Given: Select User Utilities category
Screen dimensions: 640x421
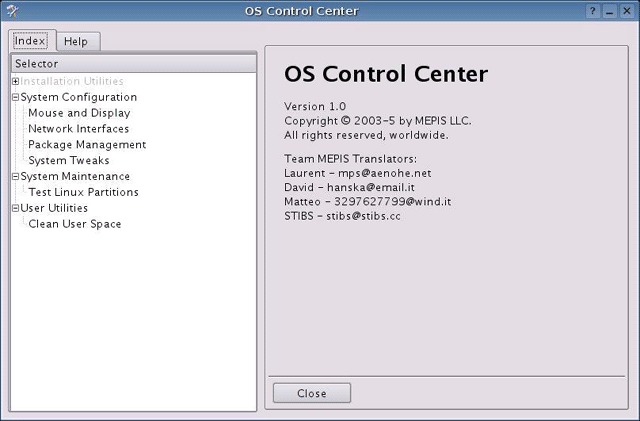Looking at the screenshot, I should [54, 208].
